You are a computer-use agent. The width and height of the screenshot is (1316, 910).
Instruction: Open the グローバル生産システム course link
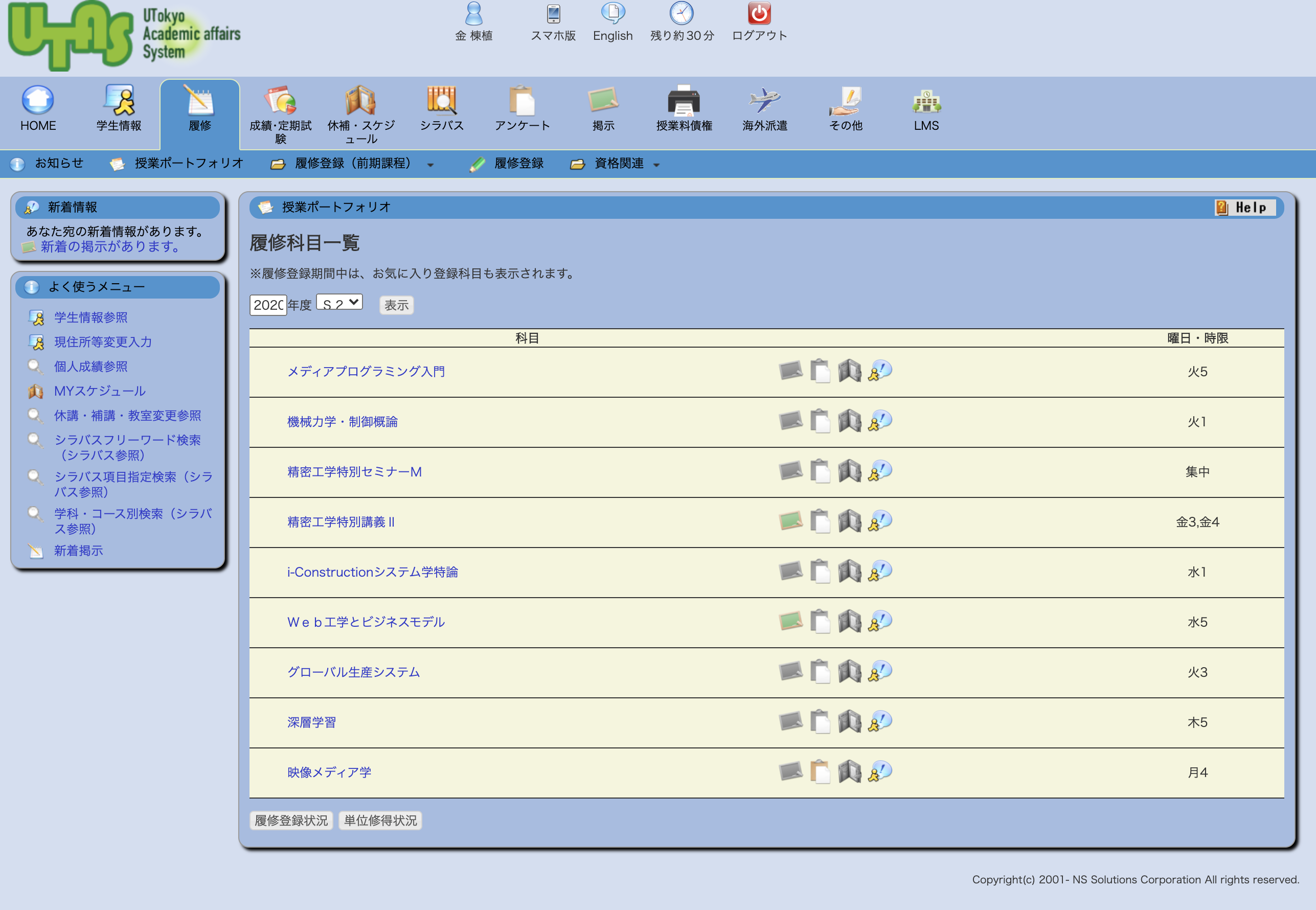[353, 672]
